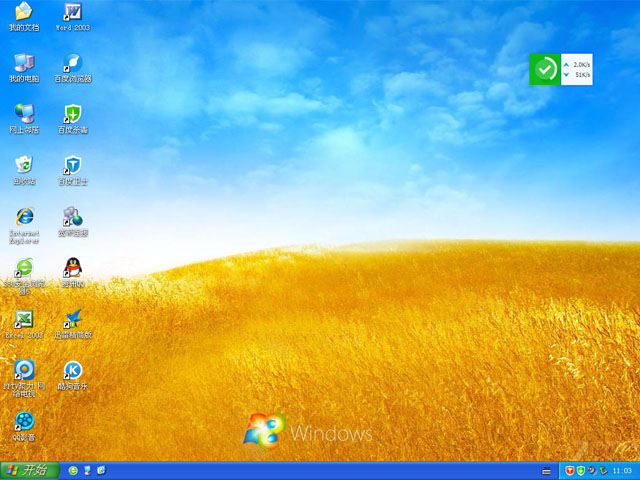This screenshot has width=640, height=480.
Task: Select the 百度杀毒 antivirus shortcut
Action: pyautogui.click(x=73, y=119)
